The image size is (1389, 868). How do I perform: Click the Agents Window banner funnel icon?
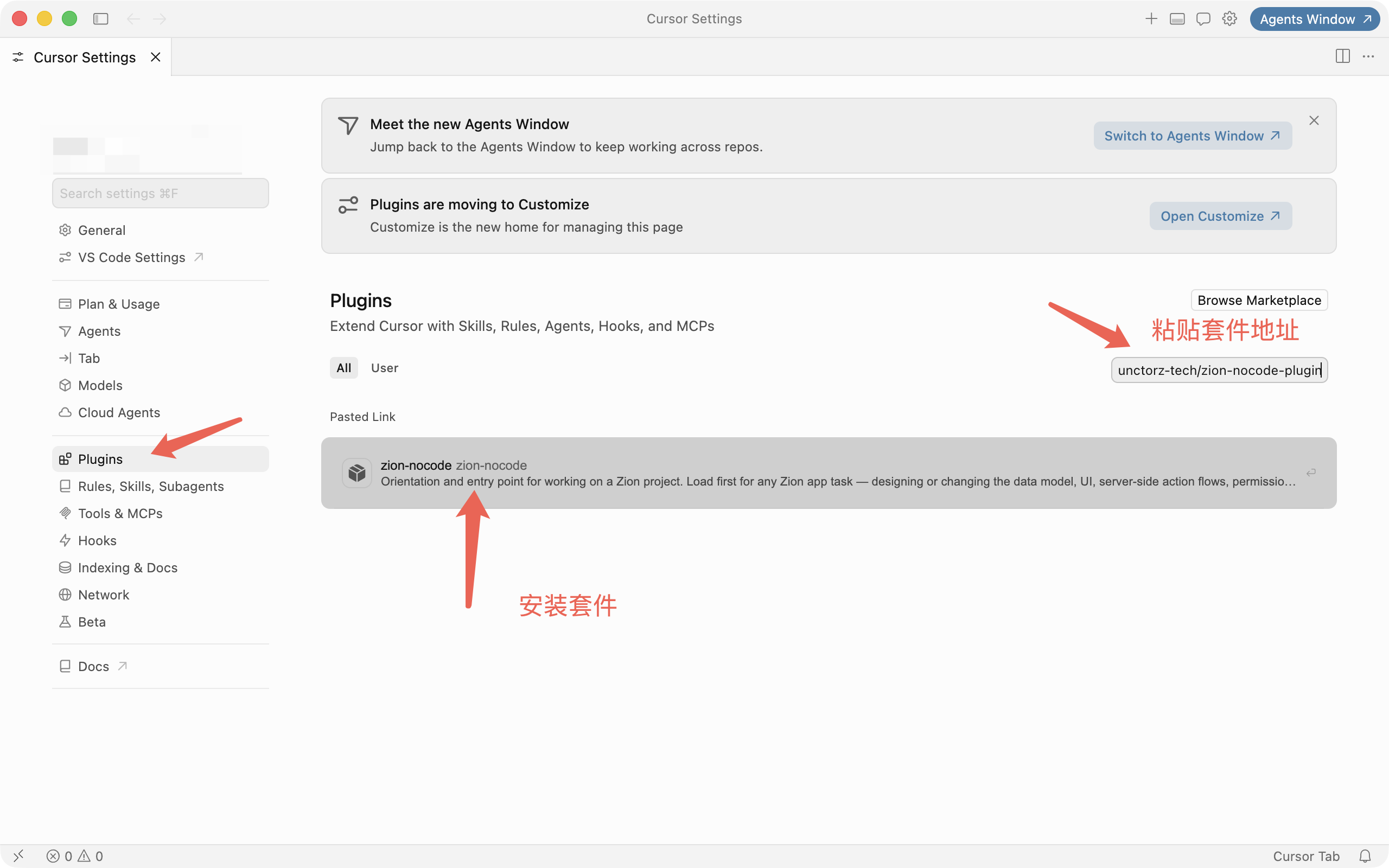[348, 126]
